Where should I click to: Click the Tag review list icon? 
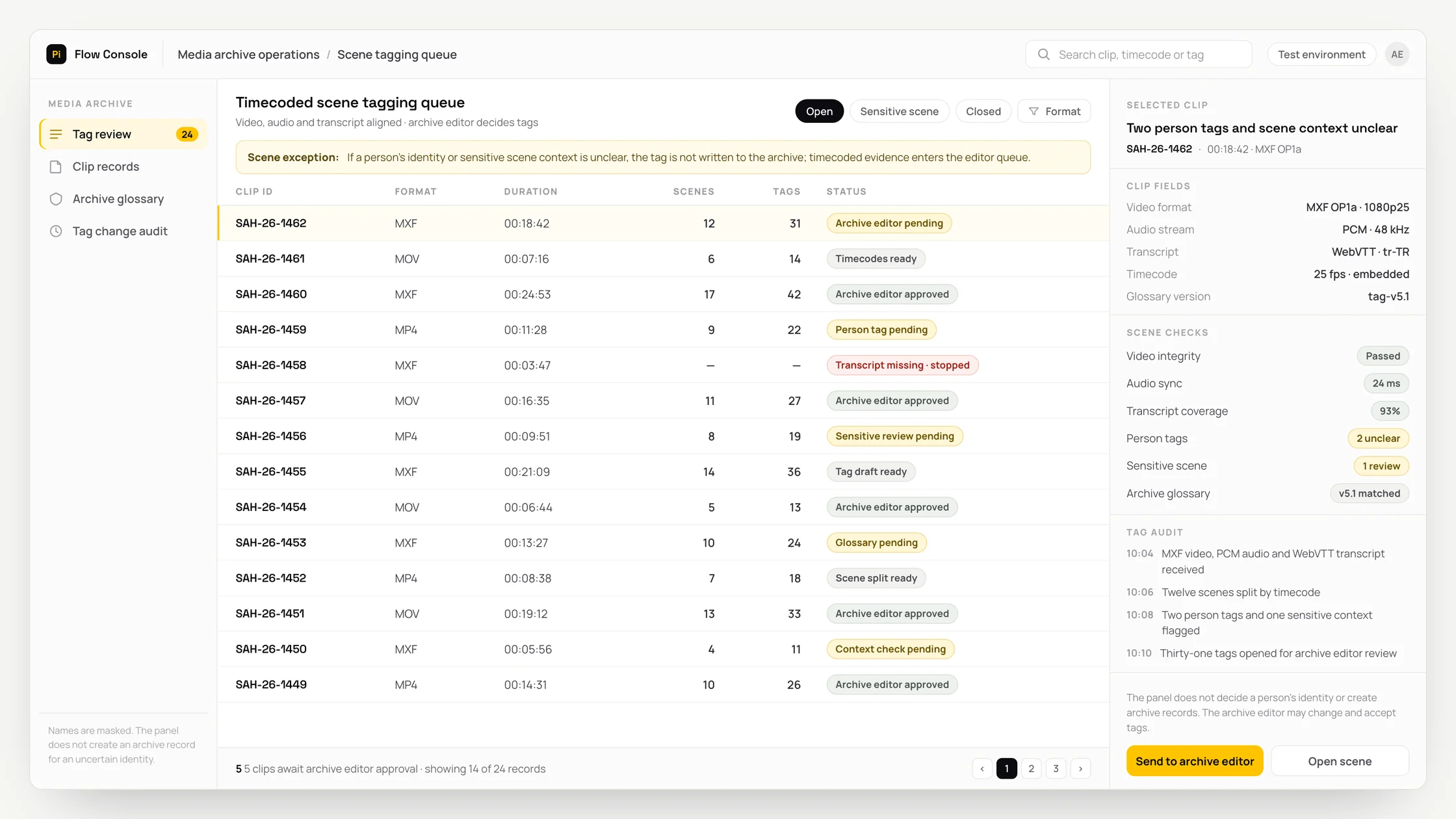56,135
